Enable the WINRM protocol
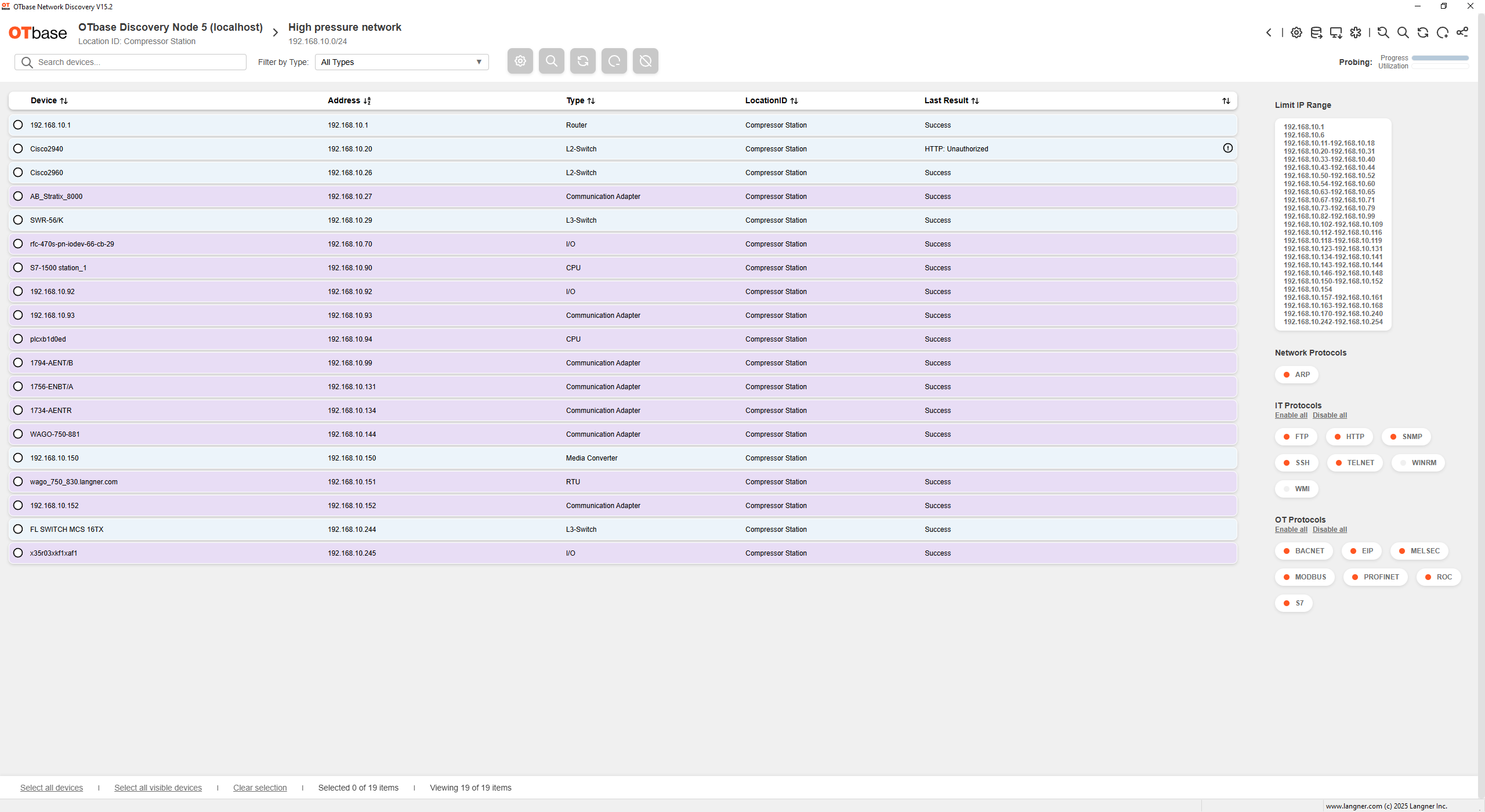This screenshot has height=812, width=1485. pyautogui.click(x=1418, y=463)
